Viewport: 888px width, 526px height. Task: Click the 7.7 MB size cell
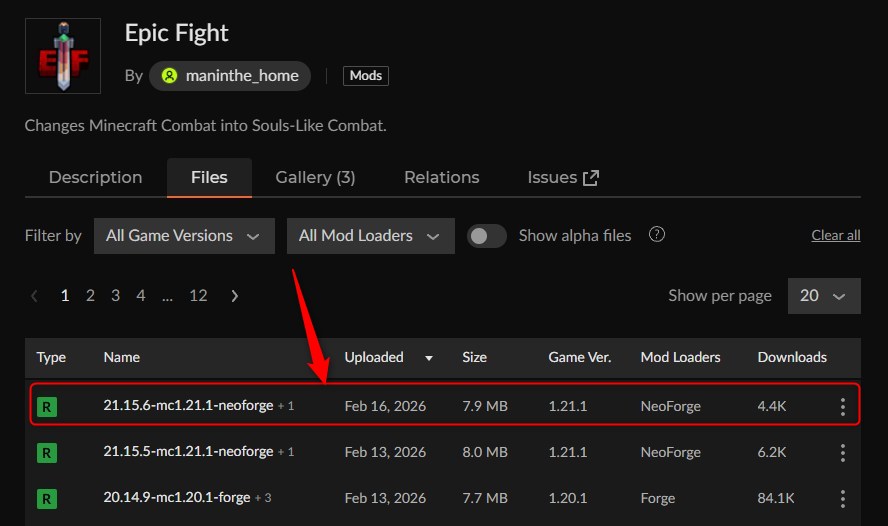[x=485, y=498]
